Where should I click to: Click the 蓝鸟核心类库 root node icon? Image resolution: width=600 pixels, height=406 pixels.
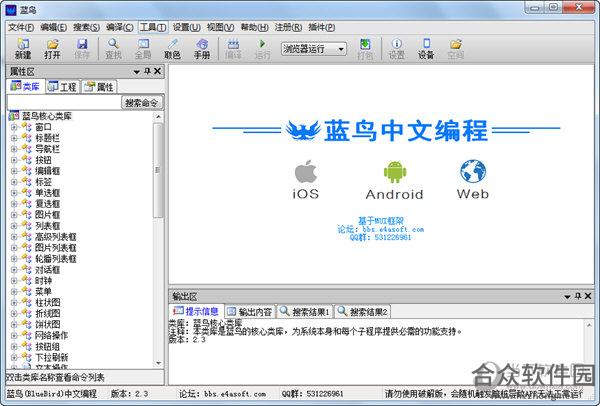coord(14,116)
